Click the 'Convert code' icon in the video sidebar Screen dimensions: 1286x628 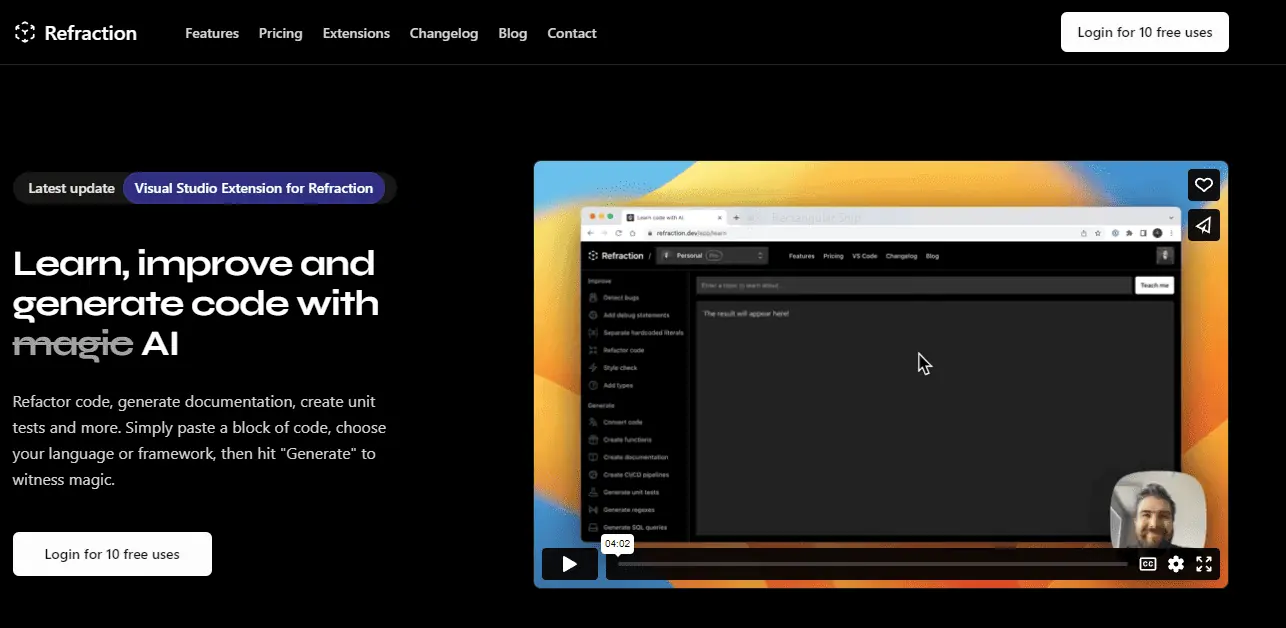[593, 422]
